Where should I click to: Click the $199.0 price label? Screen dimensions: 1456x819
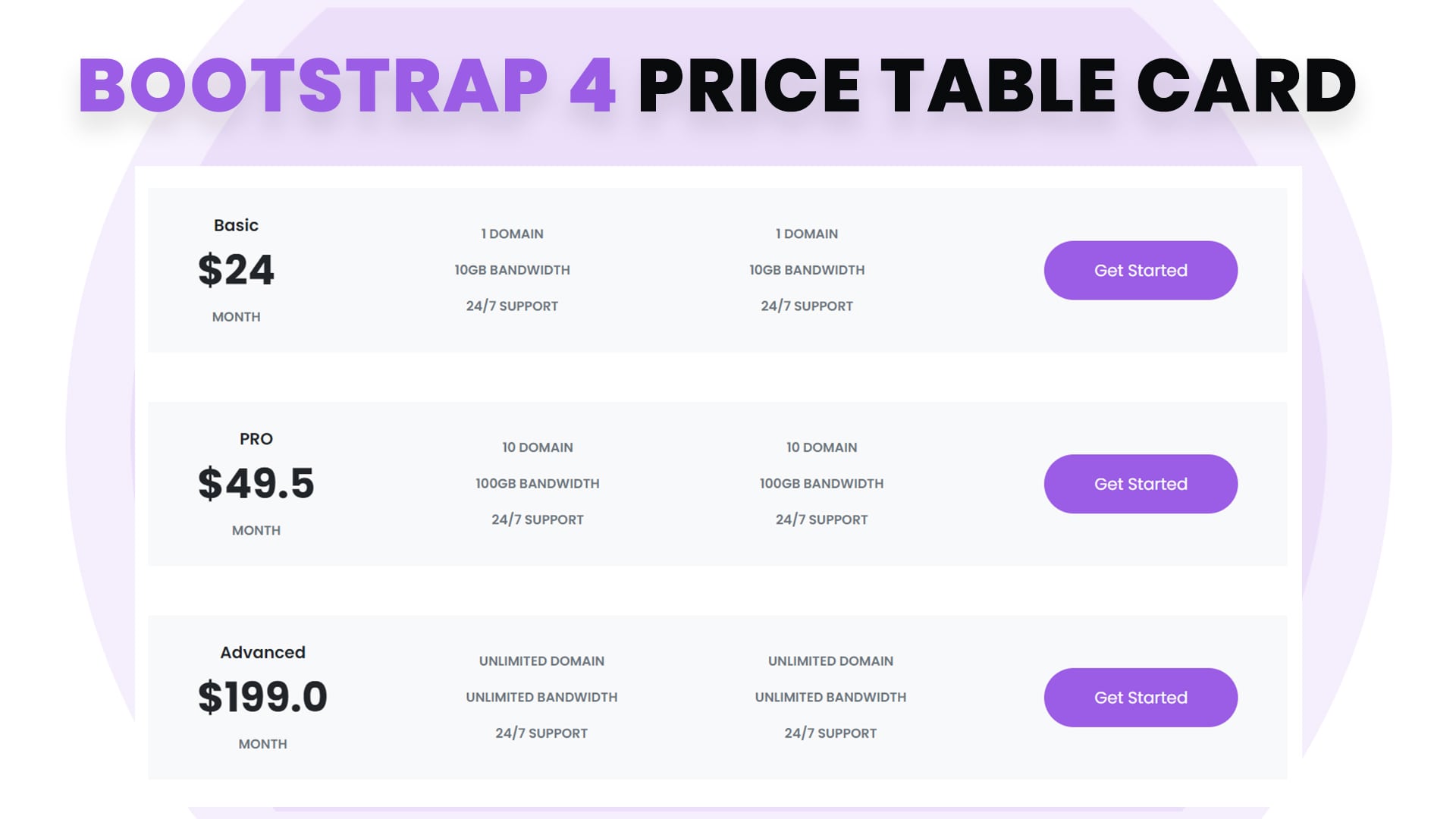click(262, 697)
